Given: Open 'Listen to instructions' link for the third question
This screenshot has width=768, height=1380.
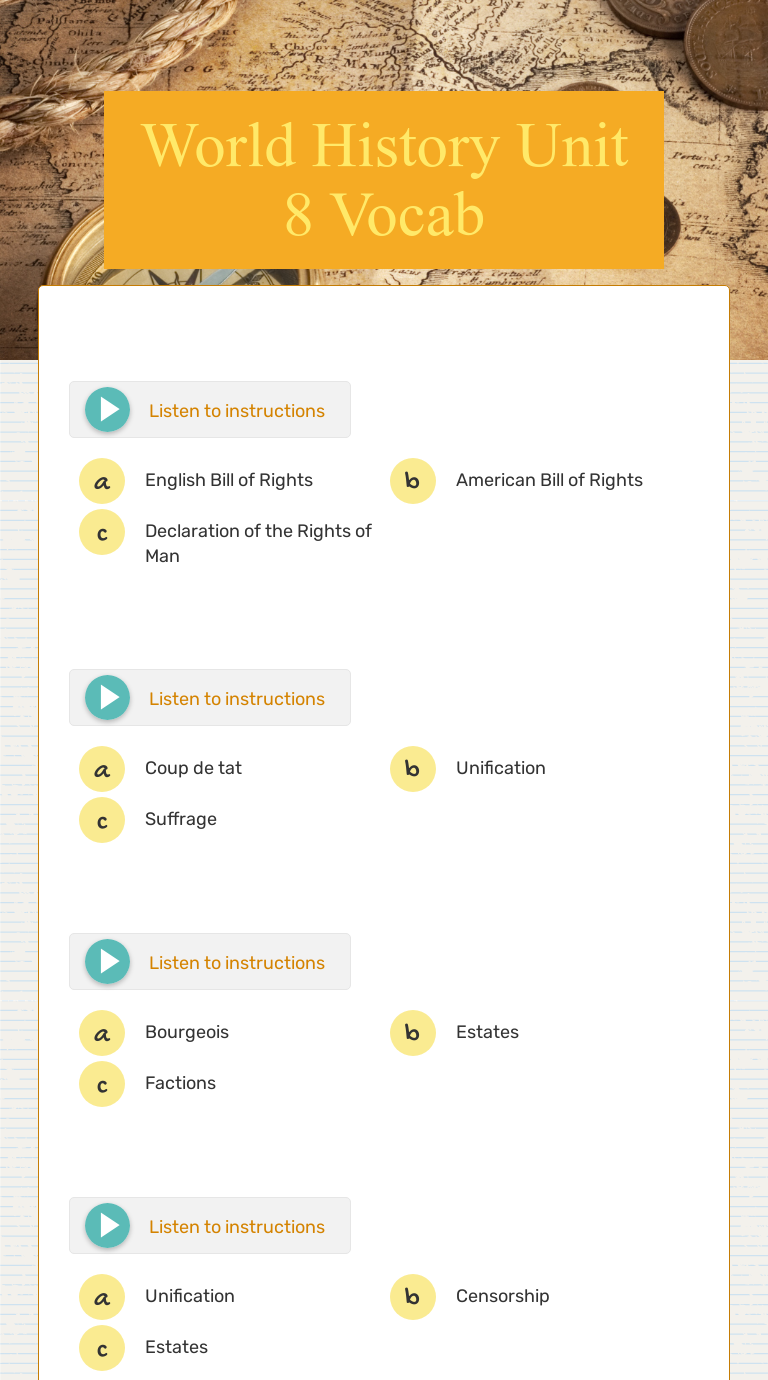Looking at the screenshot, I should pyautogui.click(x=237, y=962).
